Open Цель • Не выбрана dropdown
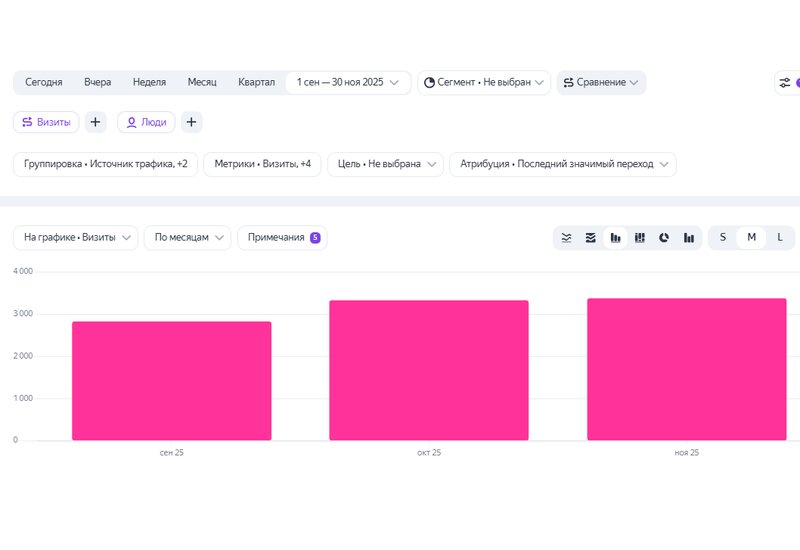 385,164
